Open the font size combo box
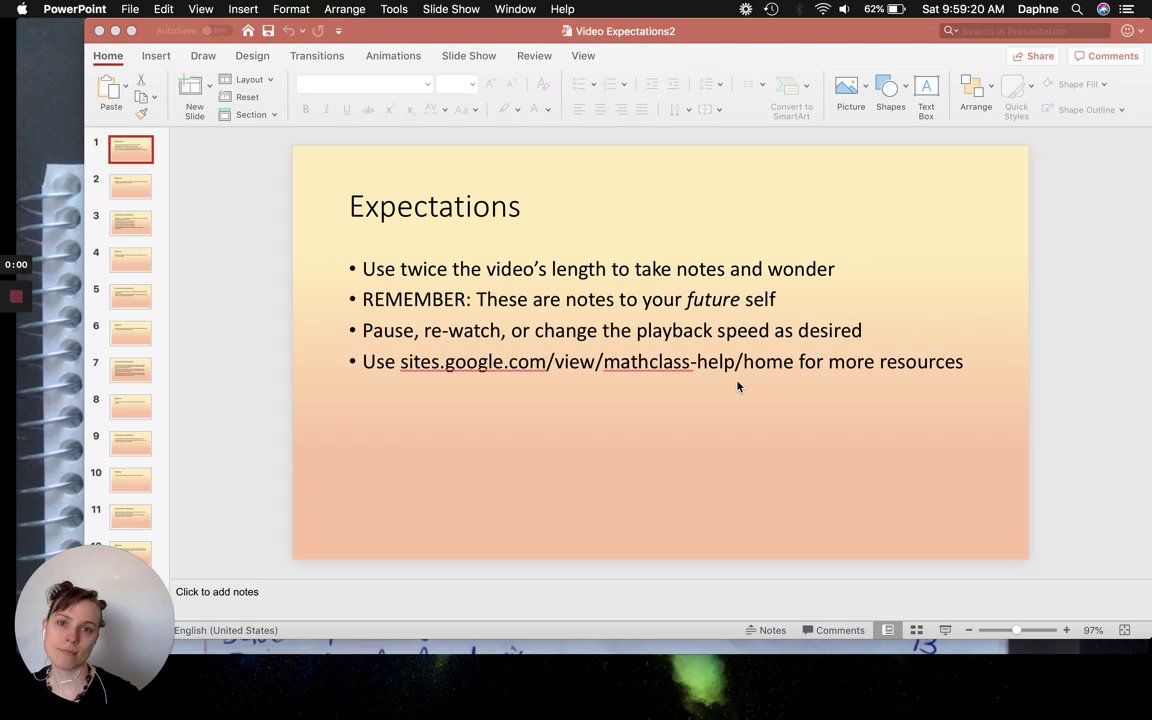The image size is (1152, 720). pos(456,84)
